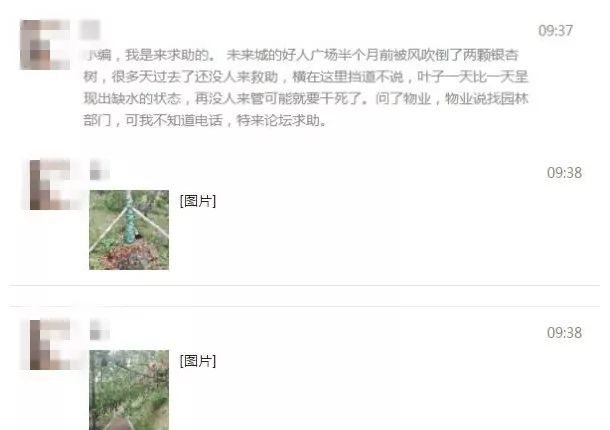Select the blurred avatar of first message
This screenshot has height=430, width=610.
pos(45,44)
